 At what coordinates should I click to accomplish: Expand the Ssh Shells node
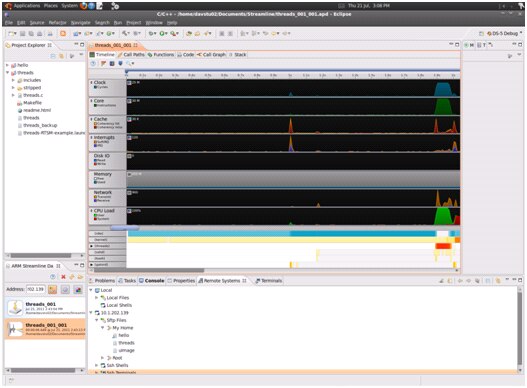point(96,365)
